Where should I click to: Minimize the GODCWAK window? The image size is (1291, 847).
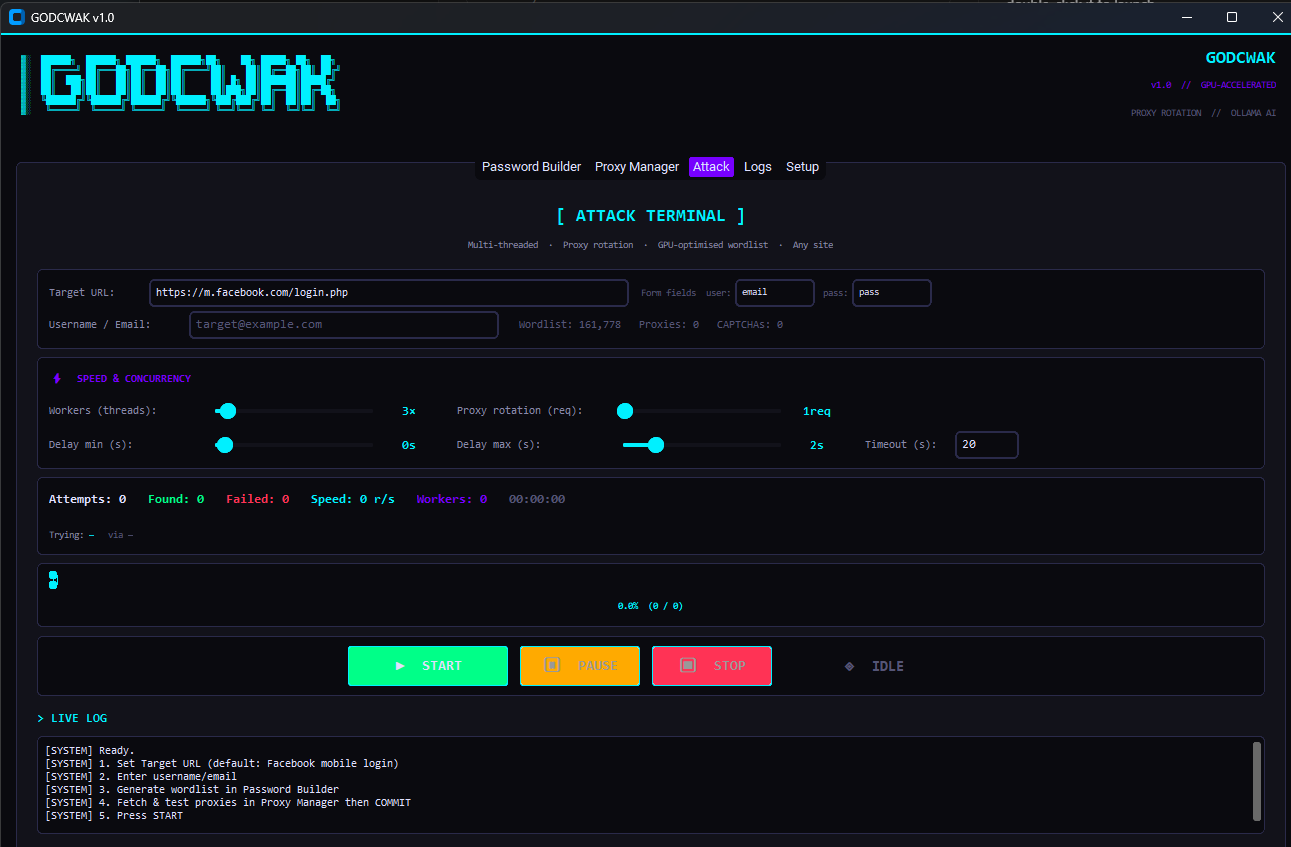pos(1187,17)
